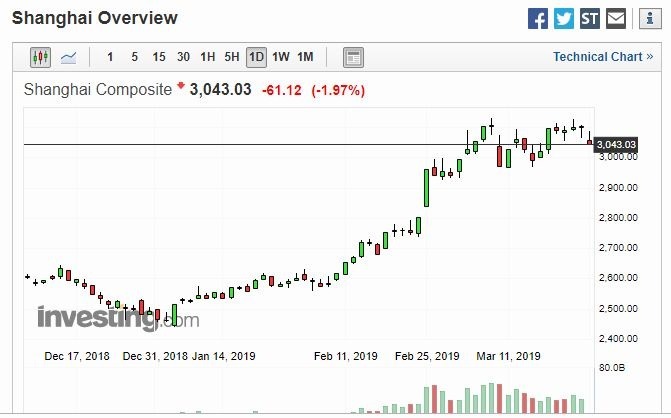Click the Feb 11, 2019 date label
This screenshot has height=418, width=671.
click(x=346, y=356)
